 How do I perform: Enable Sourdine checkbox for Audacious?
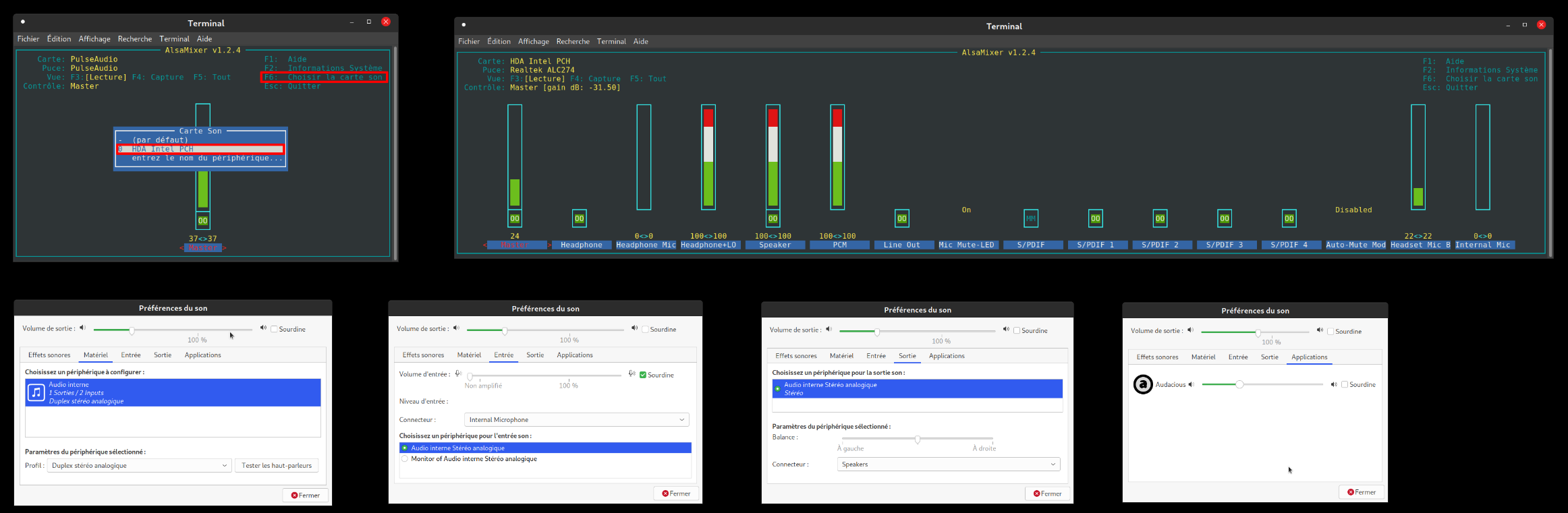1345,384
